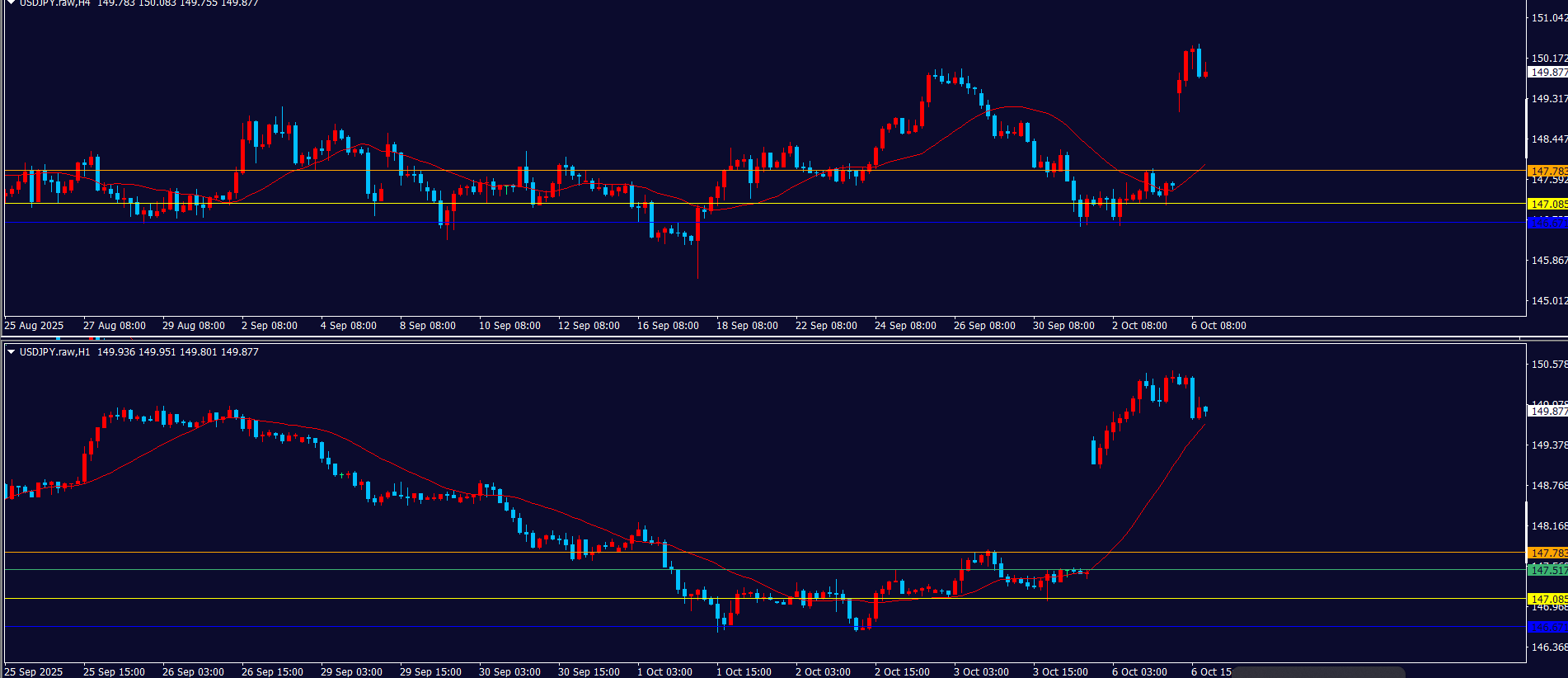Click the orange 147.783 price tag in H1 chart
The height and width of the screenshot is (678, 1568).
click(1547, 553)
